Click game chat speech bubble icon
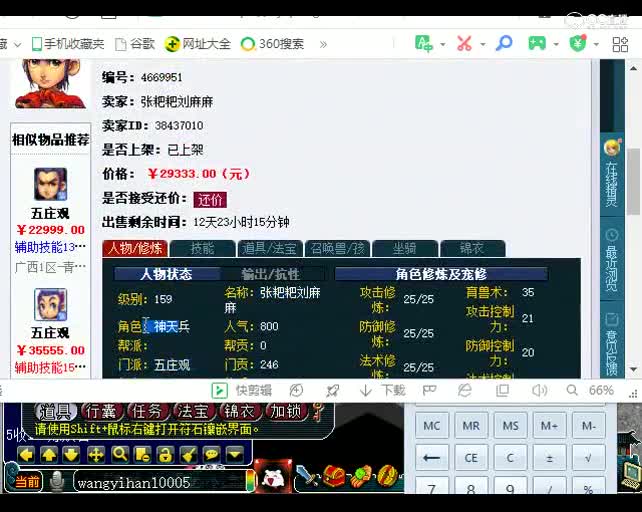The height and width of the screenshot is (512, 642). click(x=211, y=455)
